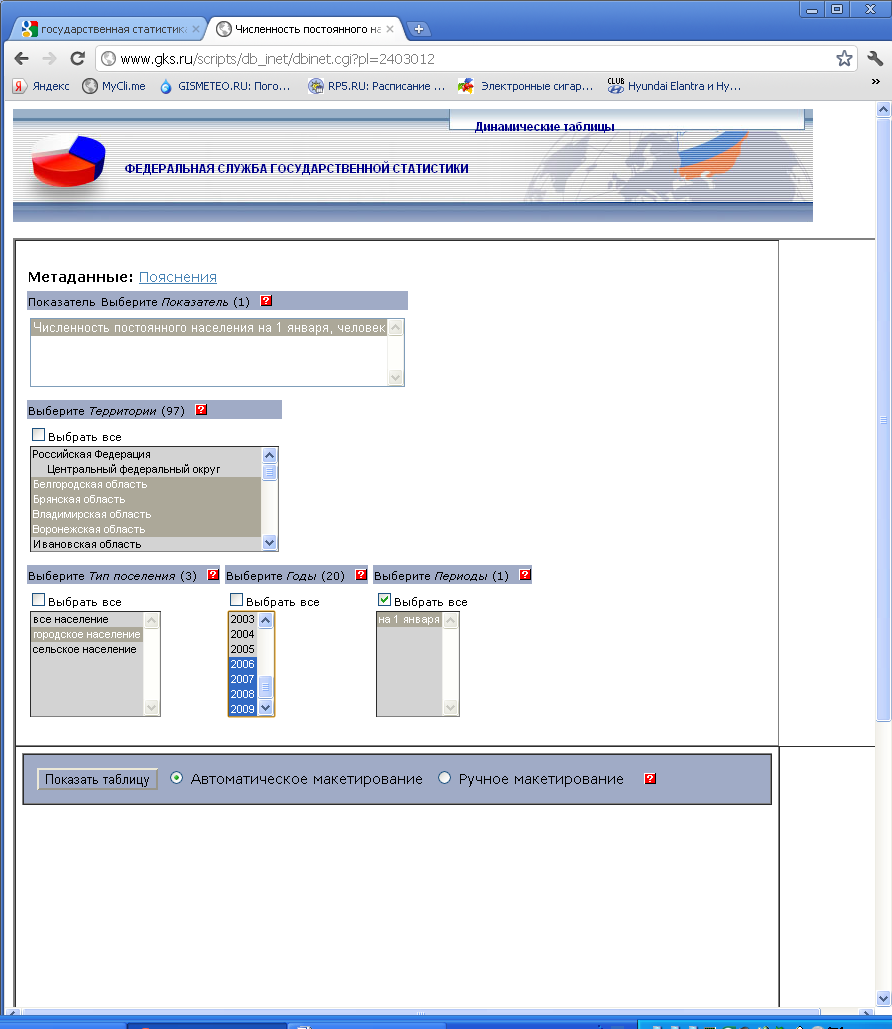Select year 2008 in list
This screenshot has width=892, height=1029.
click(243, 694)
